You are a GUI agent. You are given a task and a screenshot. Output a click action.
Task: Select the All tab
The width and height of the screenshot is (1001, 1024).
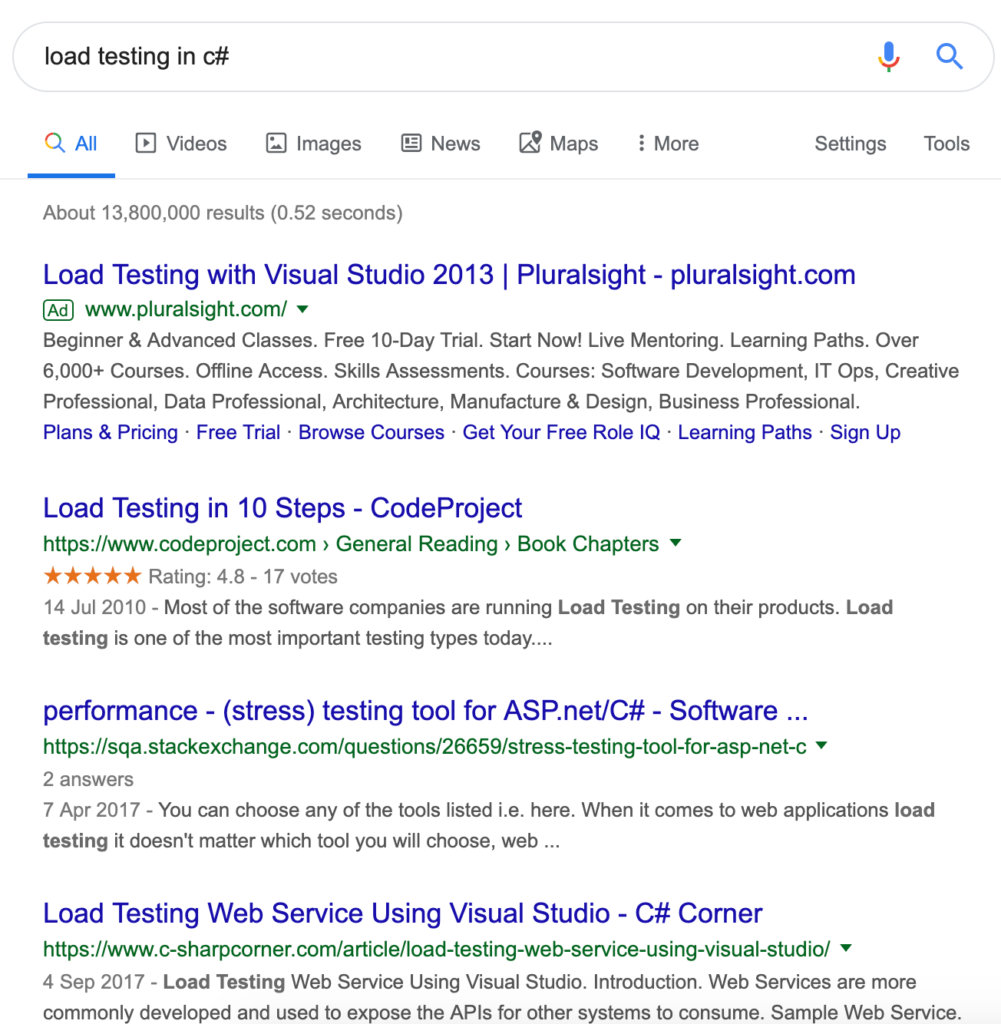(x=71, y=144)
